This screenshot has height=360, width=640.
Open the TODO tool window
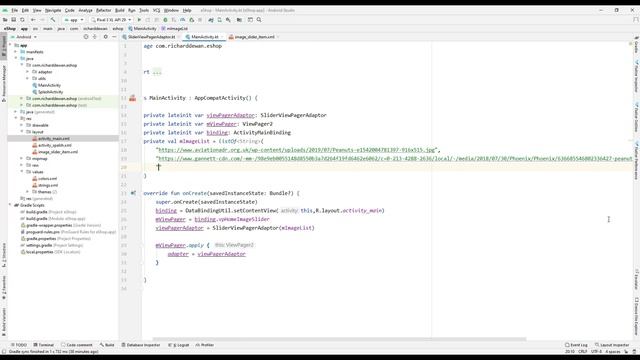pyautogui.click(x=19, y=345)
